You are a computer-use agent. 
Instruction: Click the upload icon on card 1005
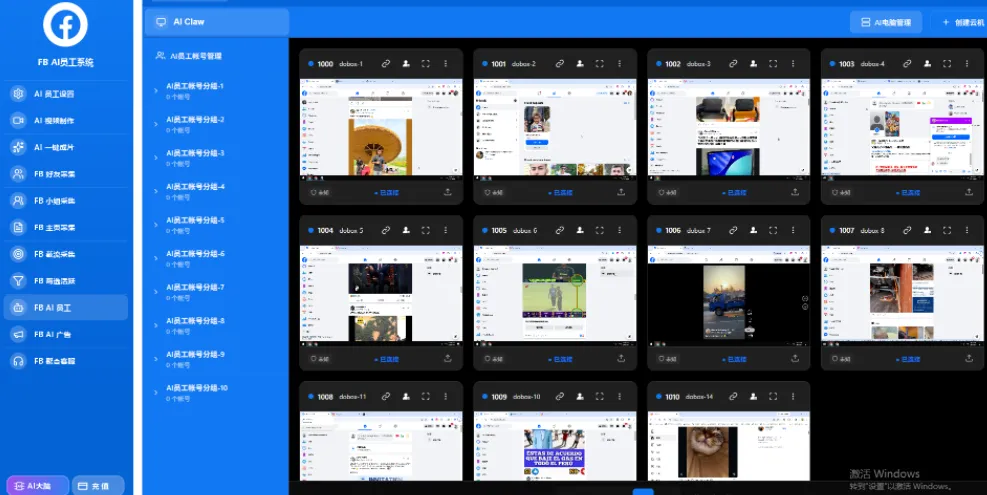click(621, 358)
